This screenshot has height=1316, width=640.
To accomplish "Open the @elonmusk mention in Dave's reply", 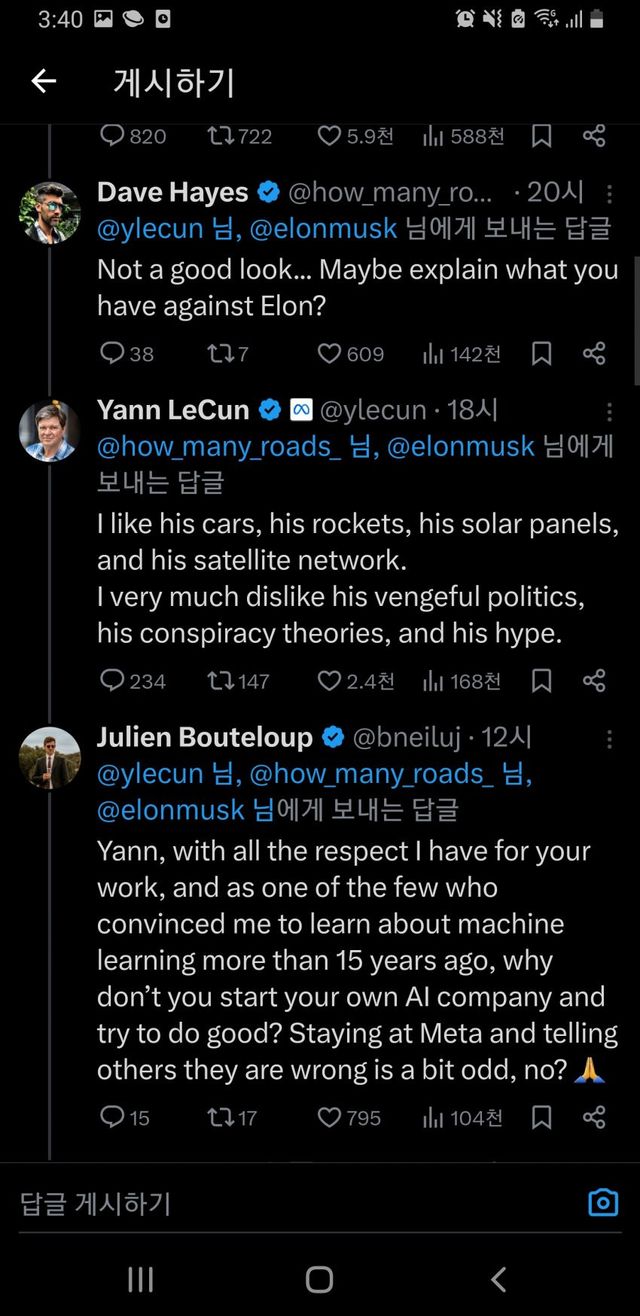I will tap(323, 229).
